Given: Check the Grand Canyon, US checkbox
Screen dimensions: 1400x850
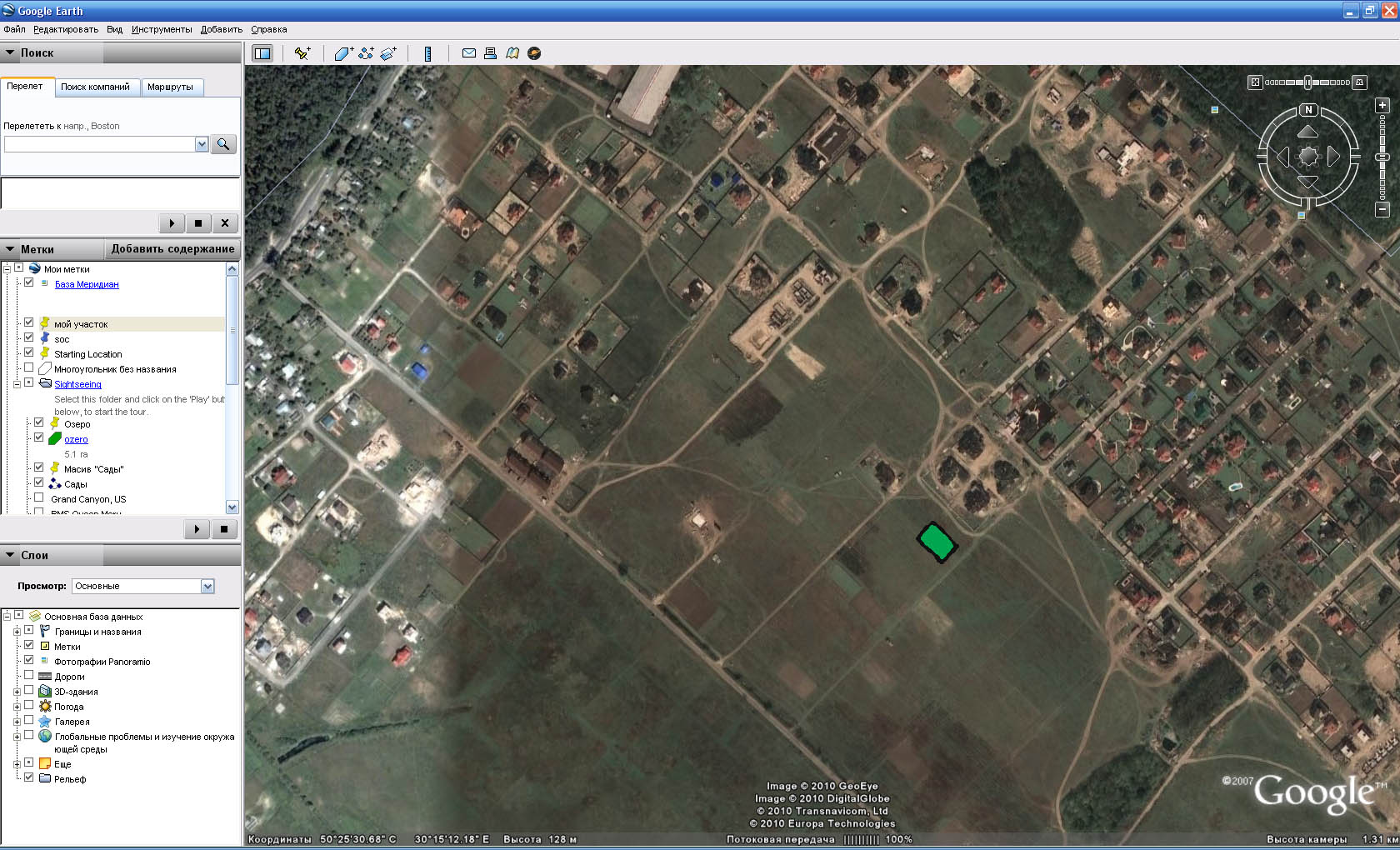Looking at the screenshot, I should (39, 498).
